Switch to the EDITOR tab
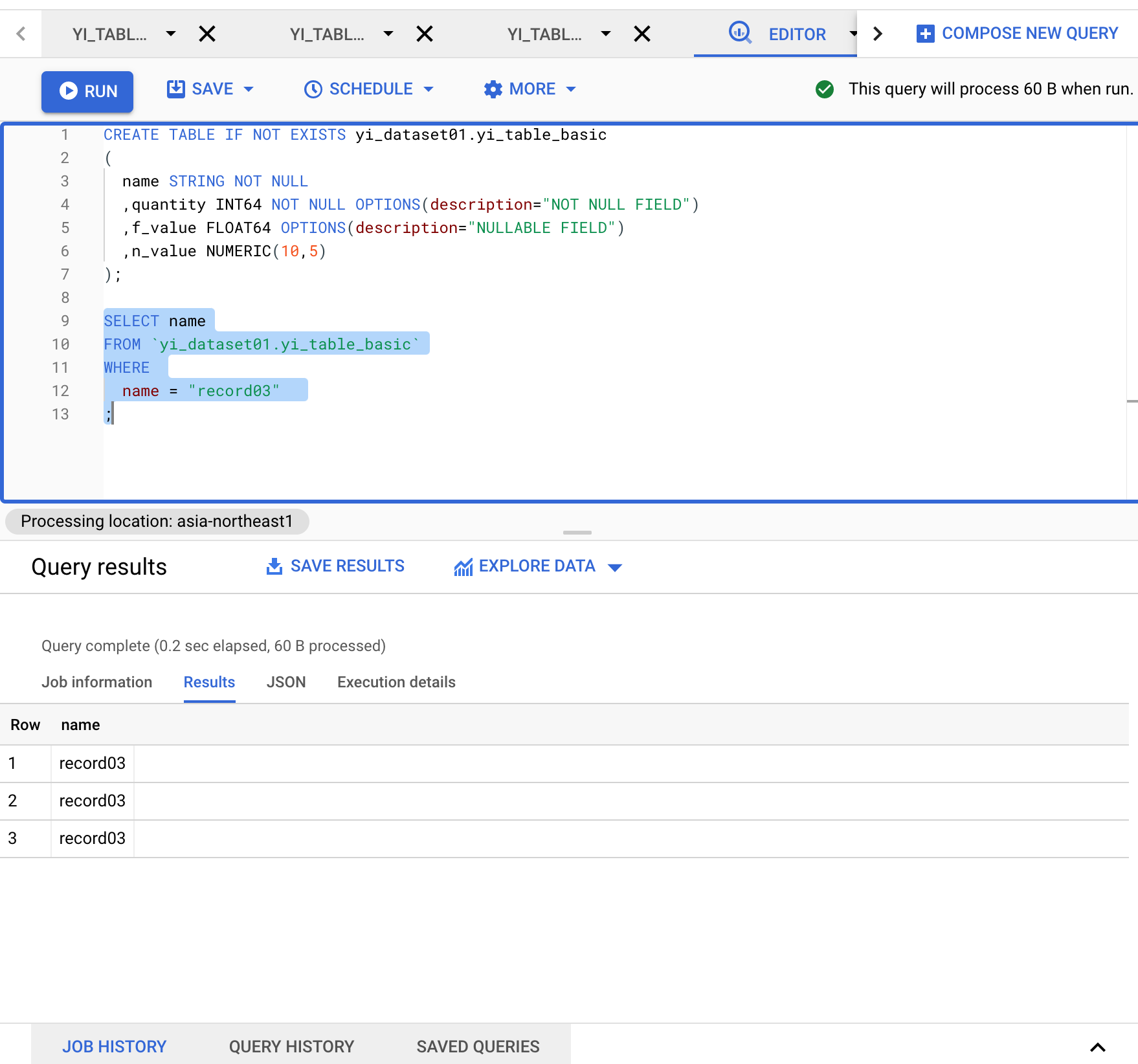 click(797, 34)
